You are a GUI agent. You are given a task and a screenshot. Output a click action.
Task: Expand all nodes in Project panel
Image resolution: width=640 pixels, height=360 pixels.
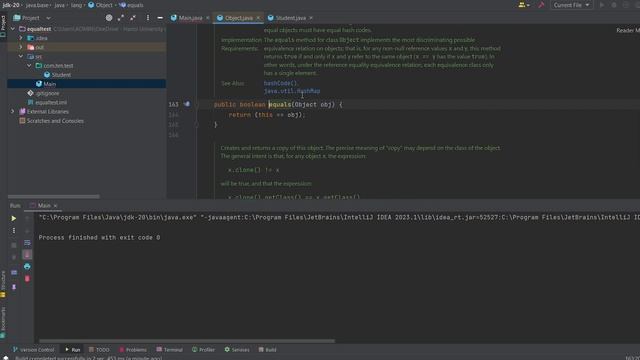121,18
